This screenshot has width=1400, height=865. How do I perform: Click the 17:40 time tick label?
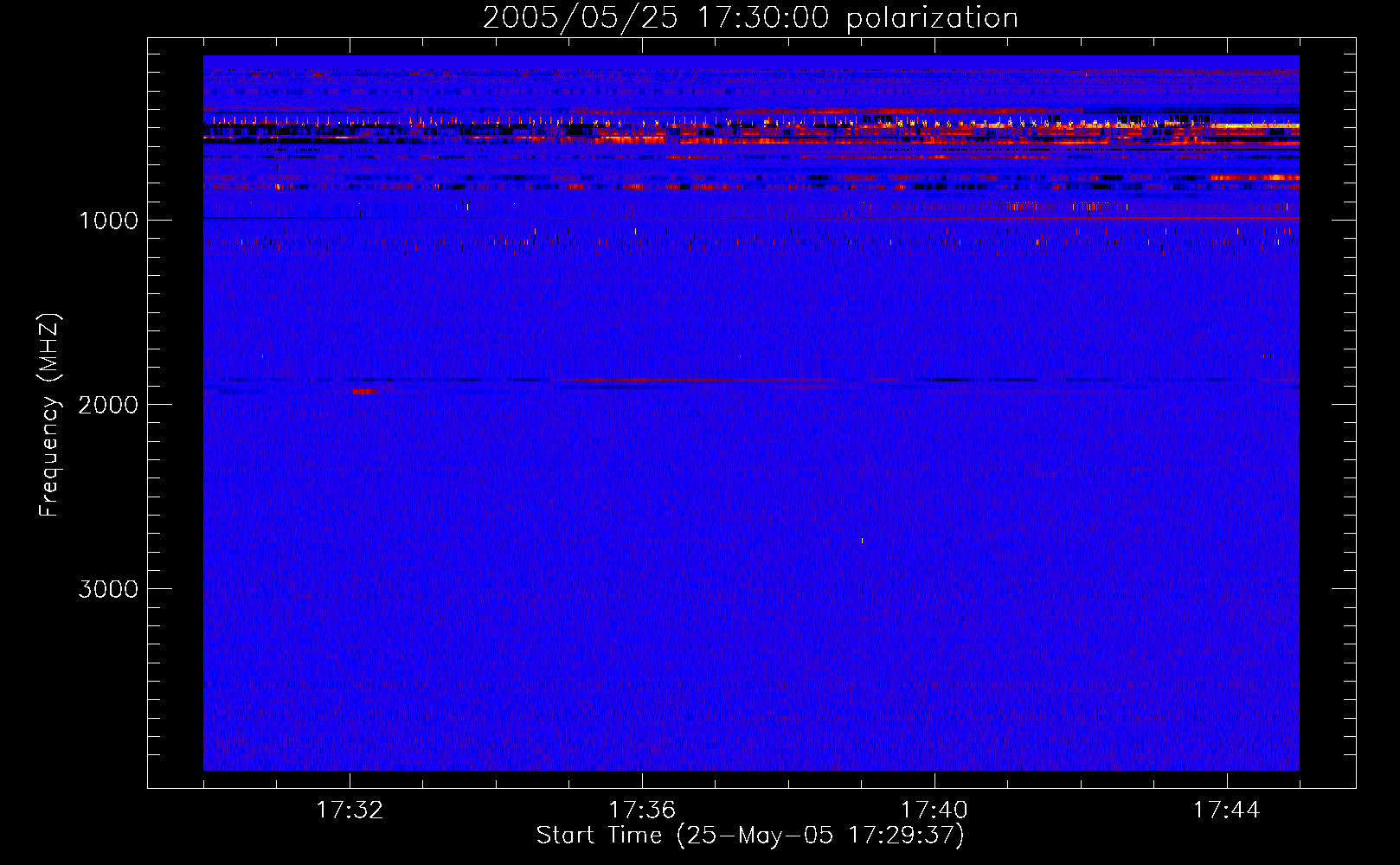(934, 811)
